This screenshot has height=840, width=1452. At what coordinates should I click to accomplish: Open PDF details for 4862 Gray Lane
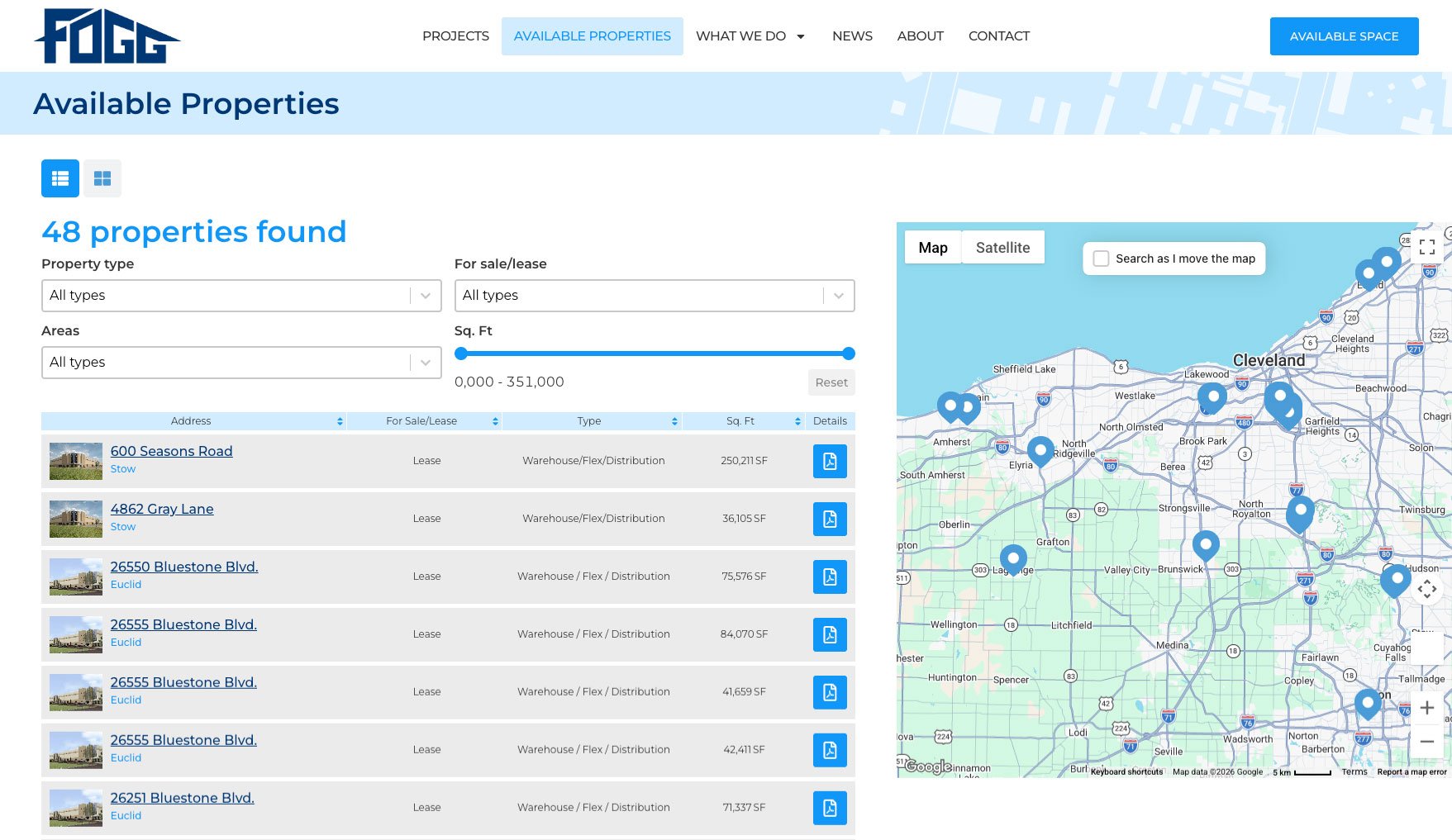click(830, 519)
